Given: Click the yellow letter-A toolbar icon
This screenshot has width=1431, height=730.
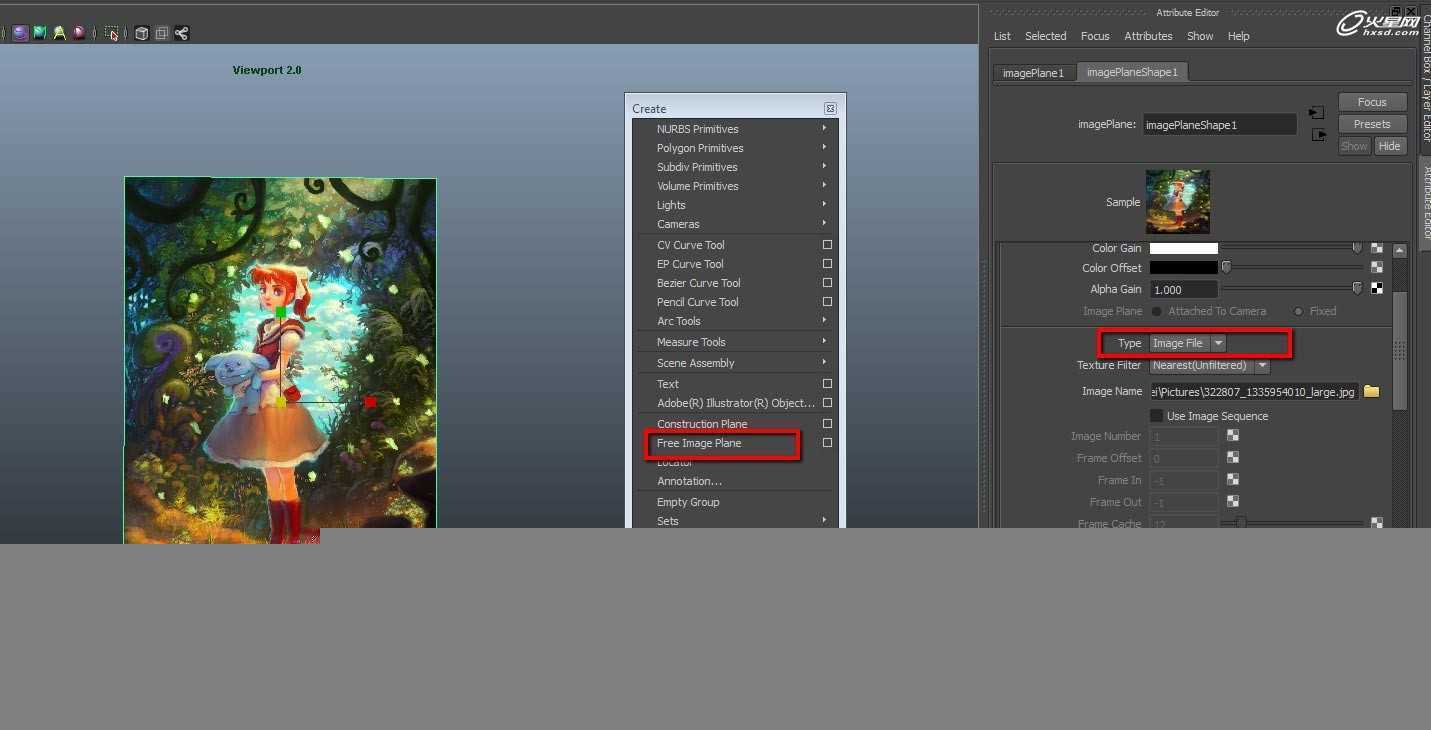Looking at the screenshot, I should [59, 33].
